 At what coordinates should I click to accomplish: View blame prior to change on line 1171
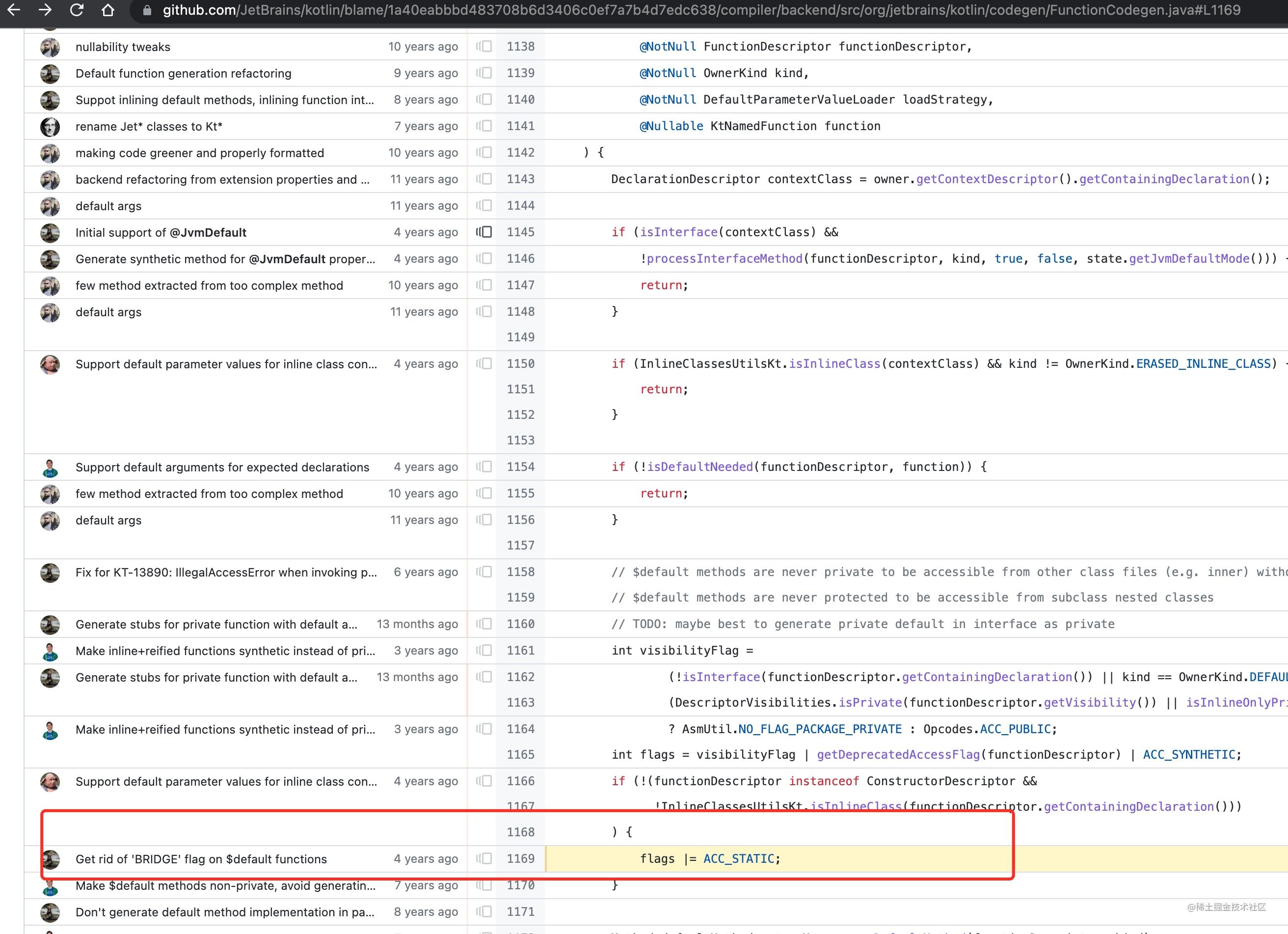(x=484, y=912)
